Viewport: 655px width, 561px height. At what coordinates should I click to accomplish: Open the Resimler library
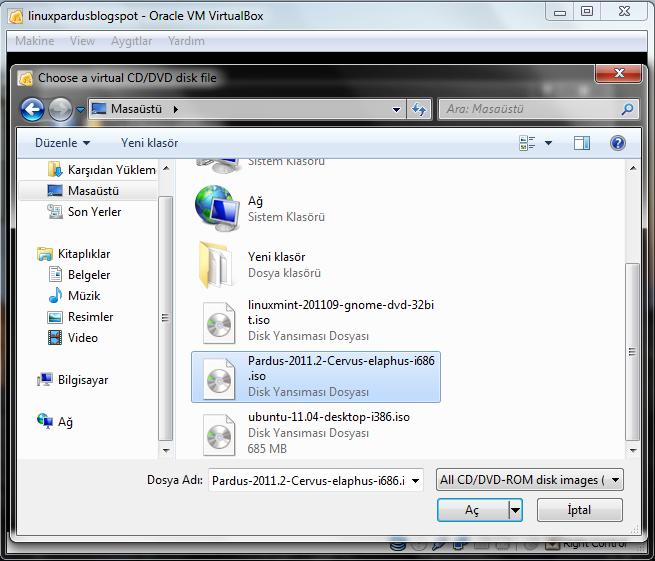(81, 317)
